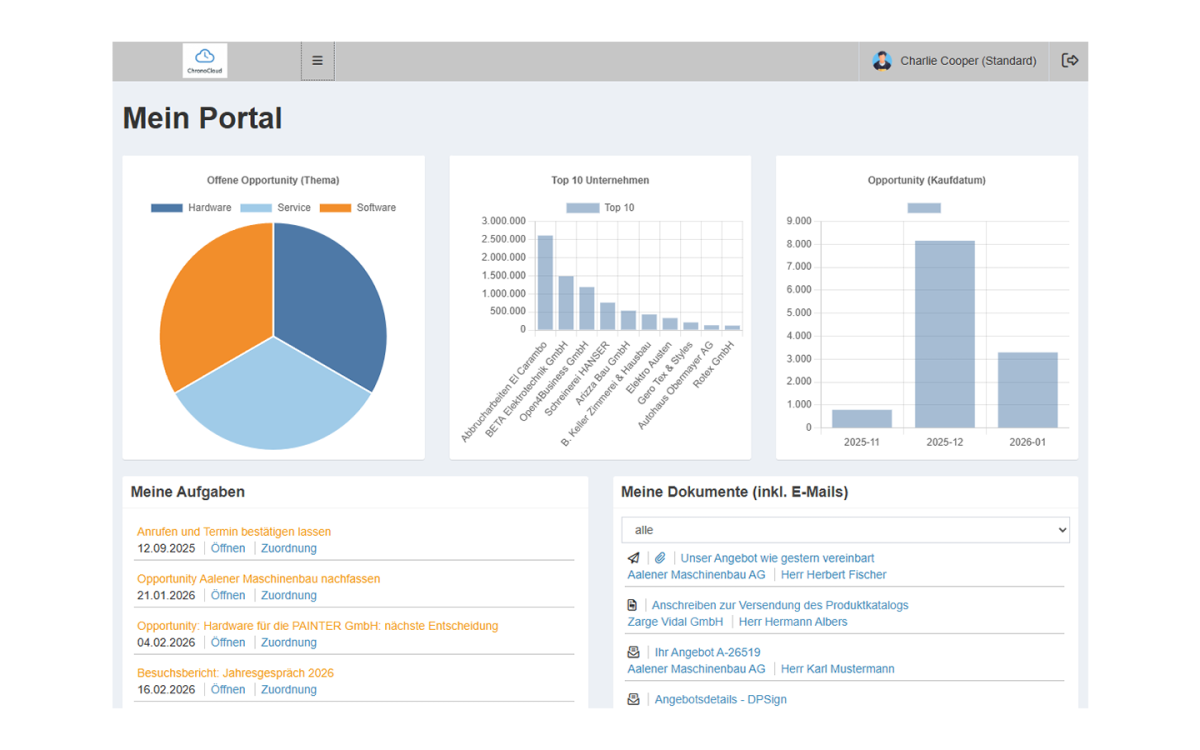Open task Anrufen und Termin bestätigen lassen
The height and width of the screenshot is (750, 1200).
234,532
